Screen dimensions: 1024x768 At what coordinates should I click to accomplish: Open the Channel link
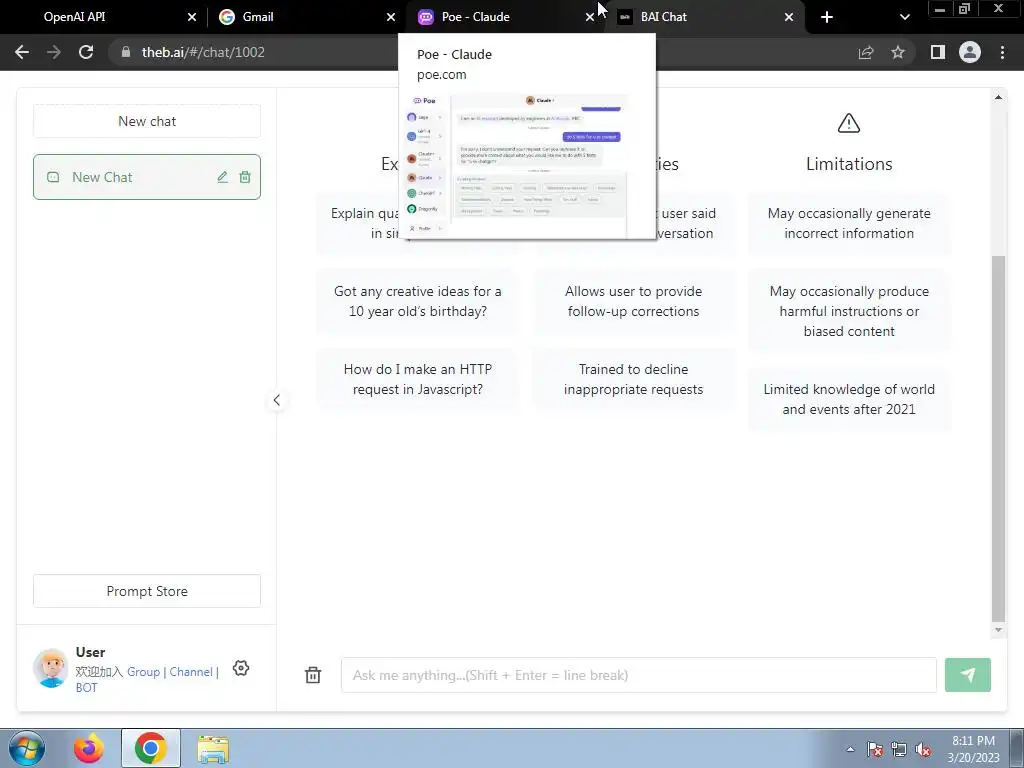(x=191, y=672)
